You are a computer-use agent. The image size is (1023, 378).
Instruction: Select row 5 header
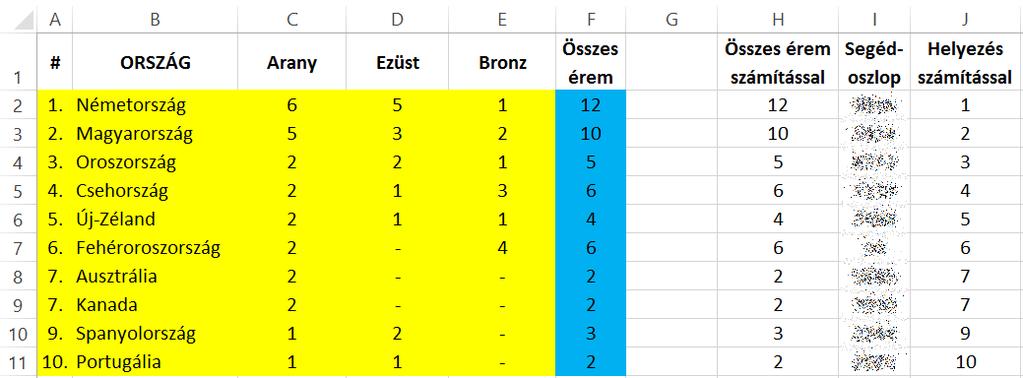coord(19,191)
